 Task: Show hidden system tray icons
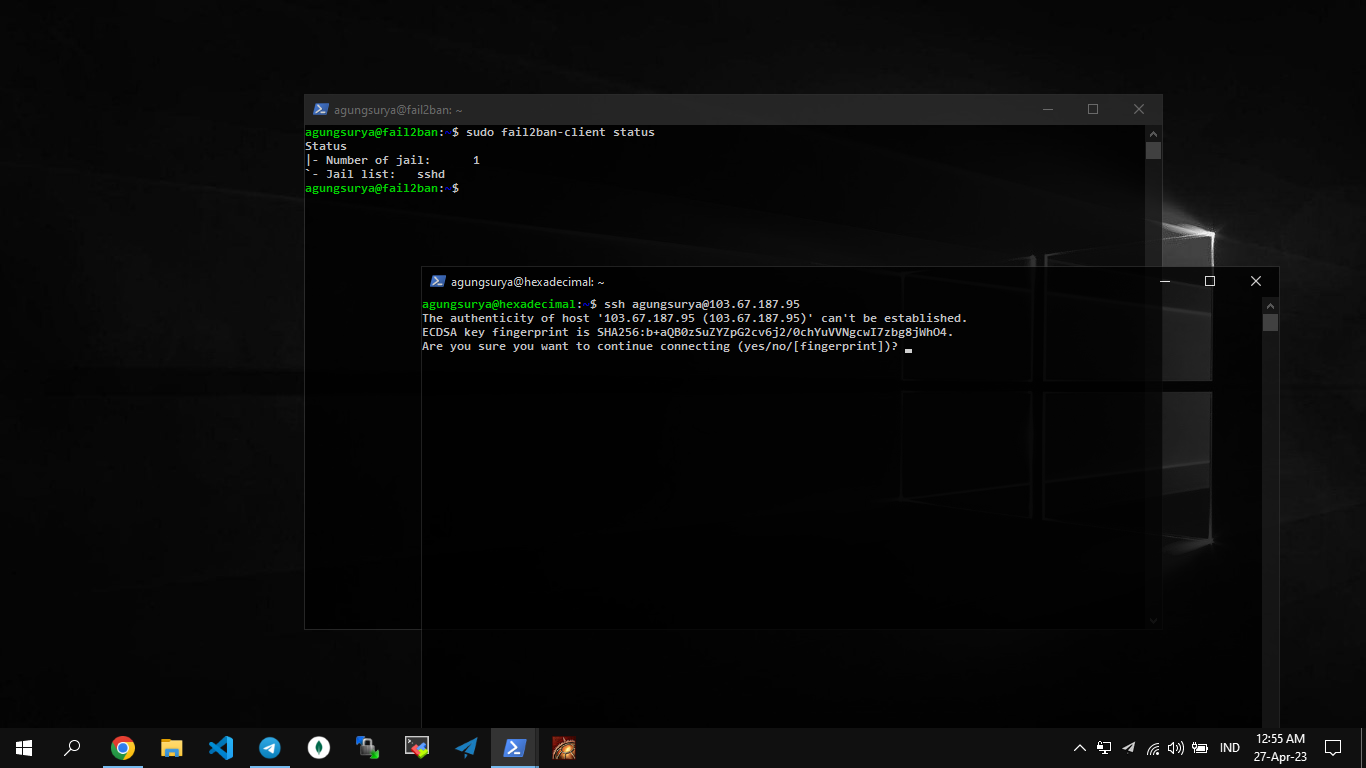click(x=1080, y=748)
